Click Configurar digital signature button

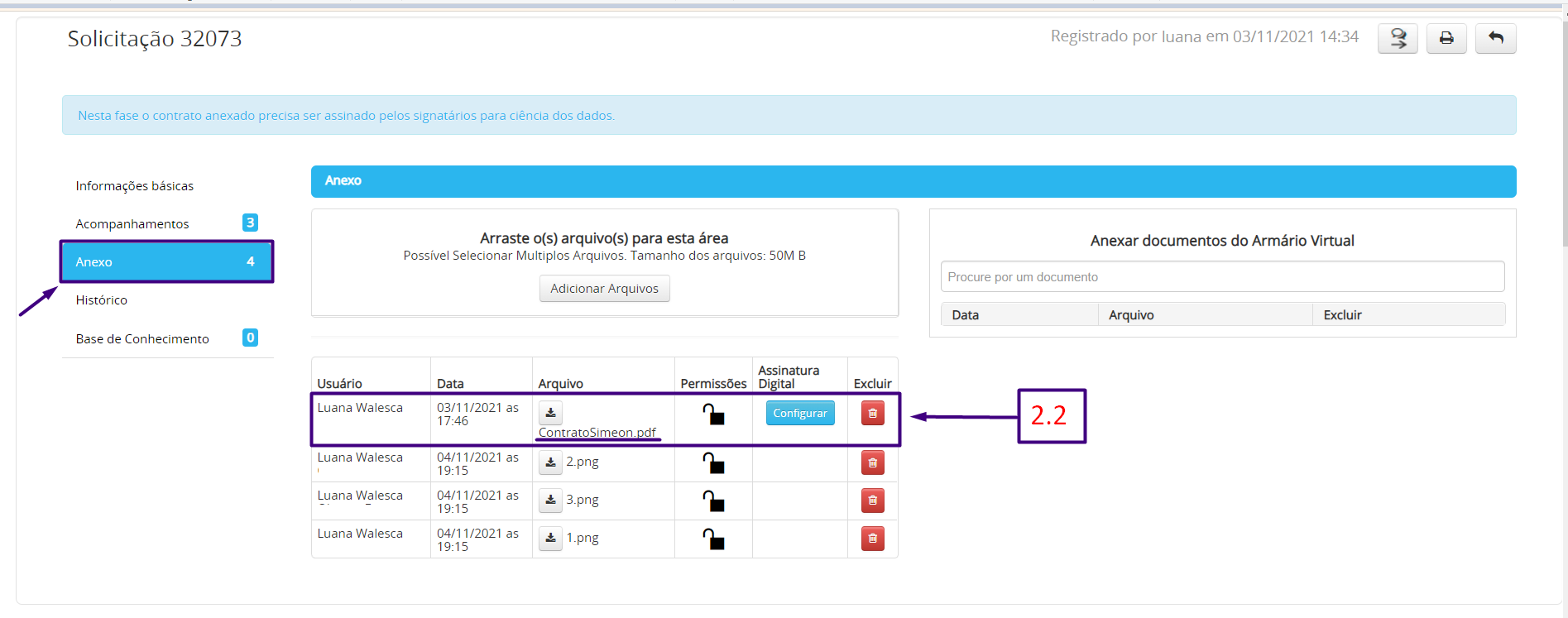coord(800,413)
